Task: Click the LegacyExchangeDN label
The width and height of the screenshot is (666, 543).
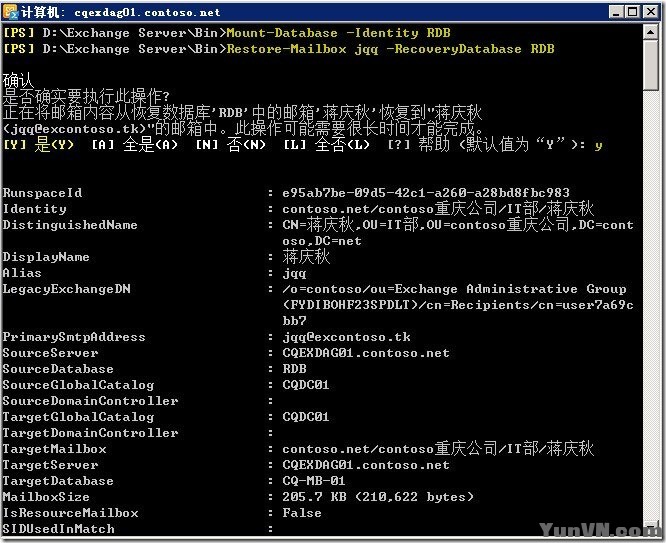Action: (x=67, y=289)
